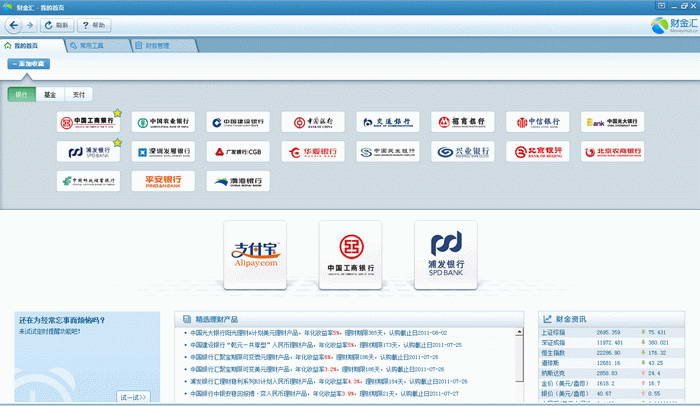The image size is (700, 406).
Task: Go back with the left arrow button
Action: pos(14,25)
